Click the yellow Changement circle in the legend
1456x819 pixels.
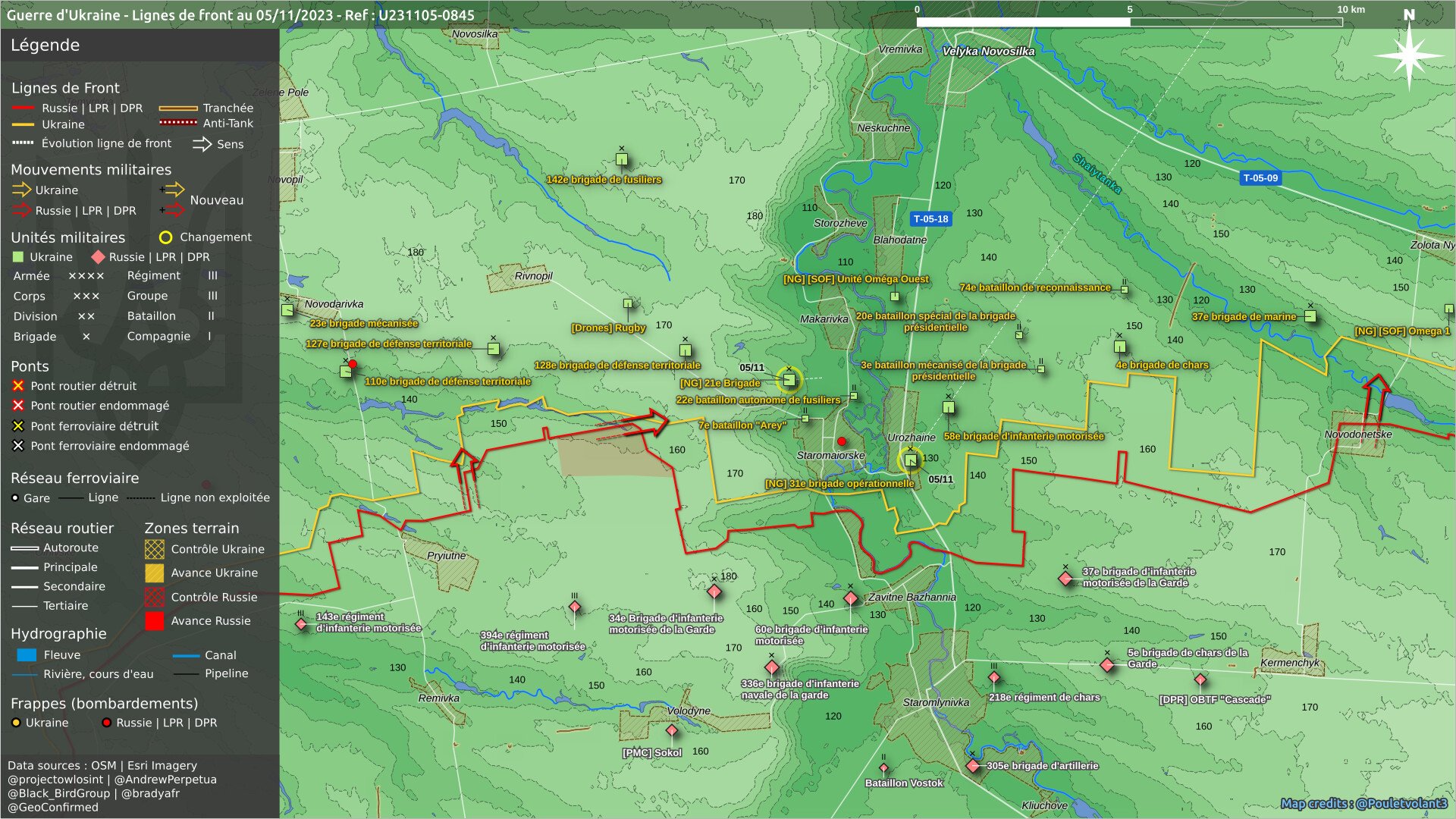pyautogui.click(x=165, y=237)
